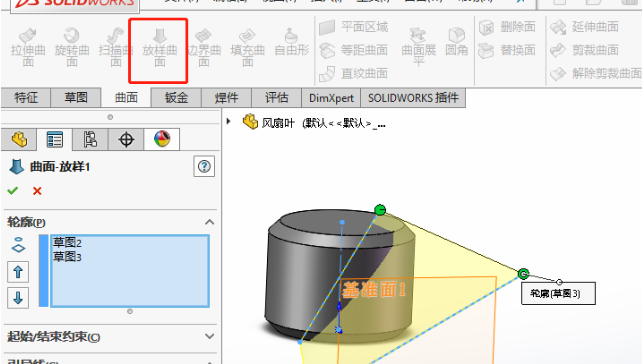
Task: Select 草图3 in the profiles list
Action: (x=67, y=257)
